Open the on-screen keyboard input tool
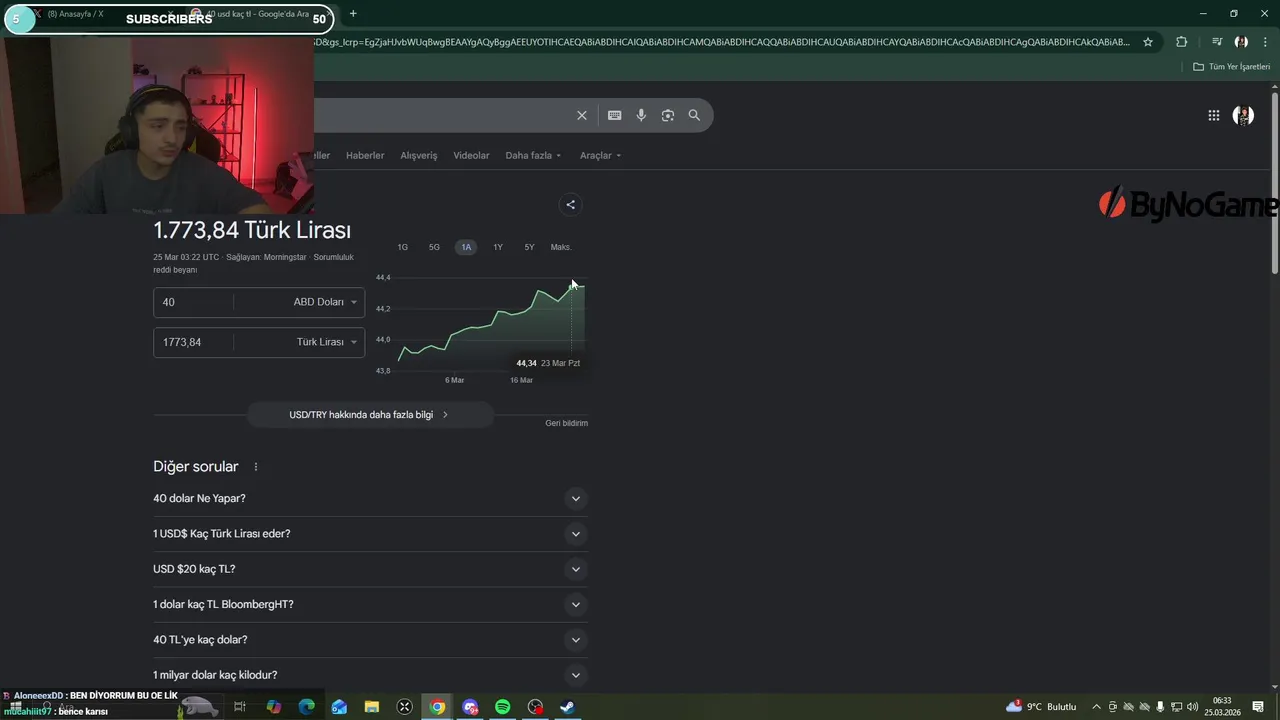 click(x=615, y=115)
